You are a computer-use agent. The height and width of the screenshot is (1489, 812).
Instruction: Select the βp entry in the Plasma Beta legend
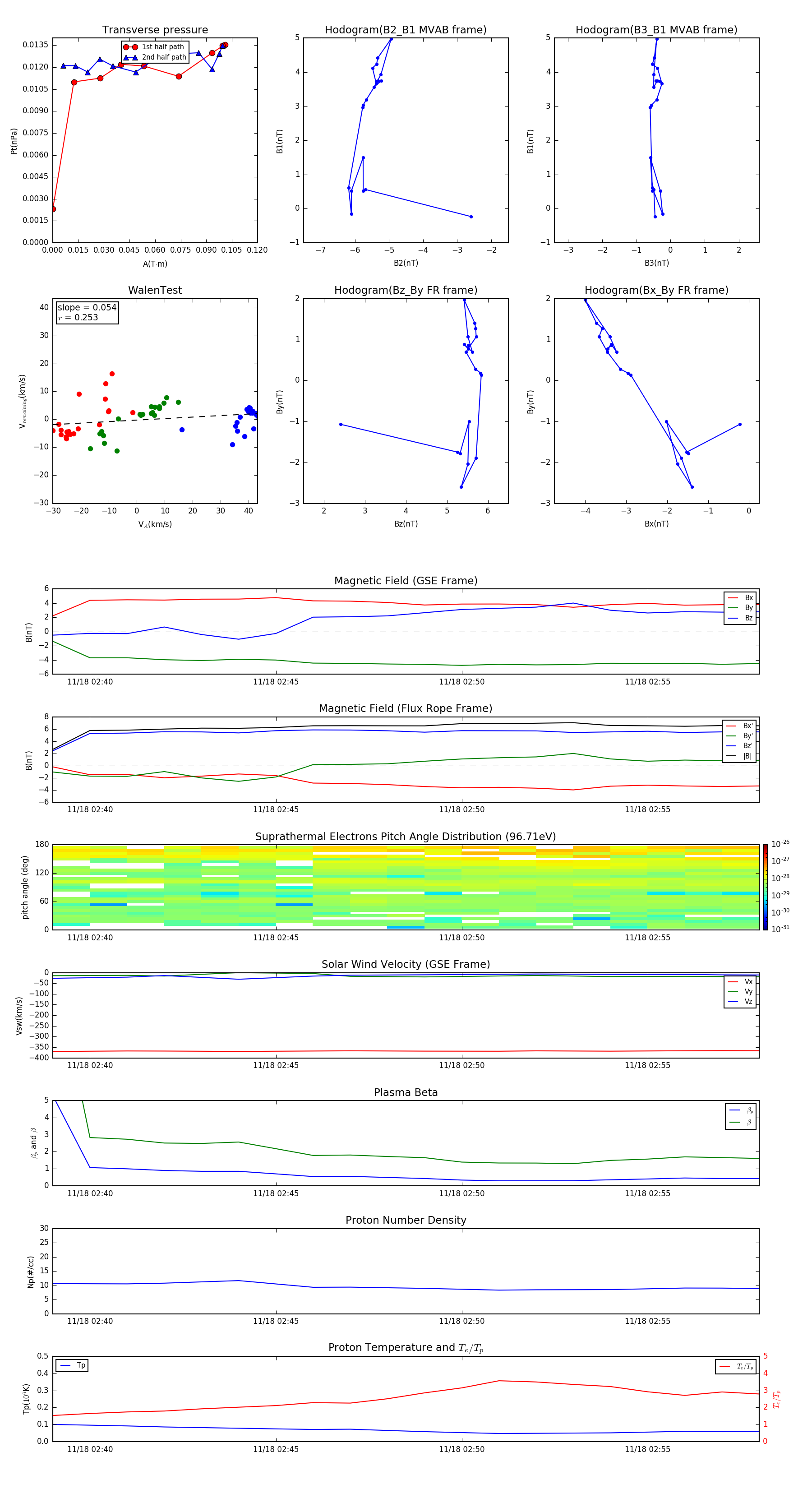click(x=741, y=1110)
